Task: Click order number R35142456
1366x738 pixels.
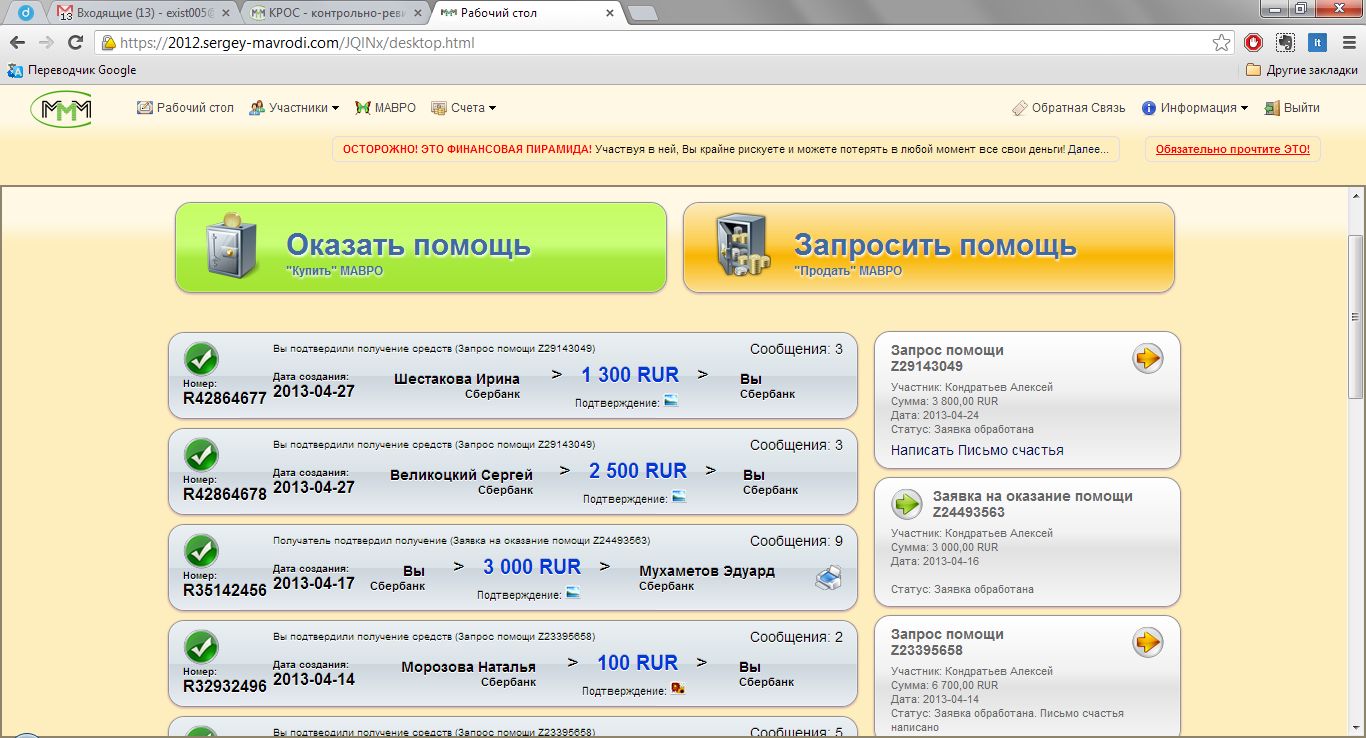Action: (225, 590)
